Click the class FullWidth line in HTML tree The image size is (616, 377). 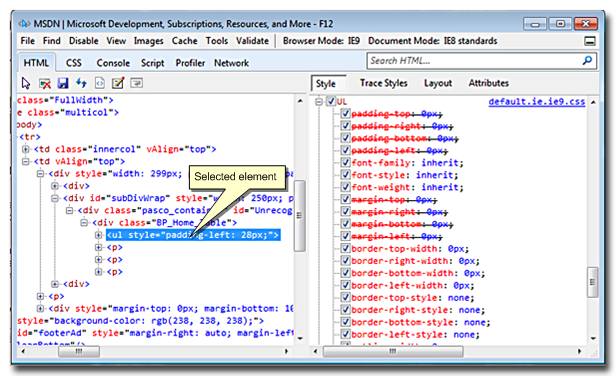(x=65, y=100)
